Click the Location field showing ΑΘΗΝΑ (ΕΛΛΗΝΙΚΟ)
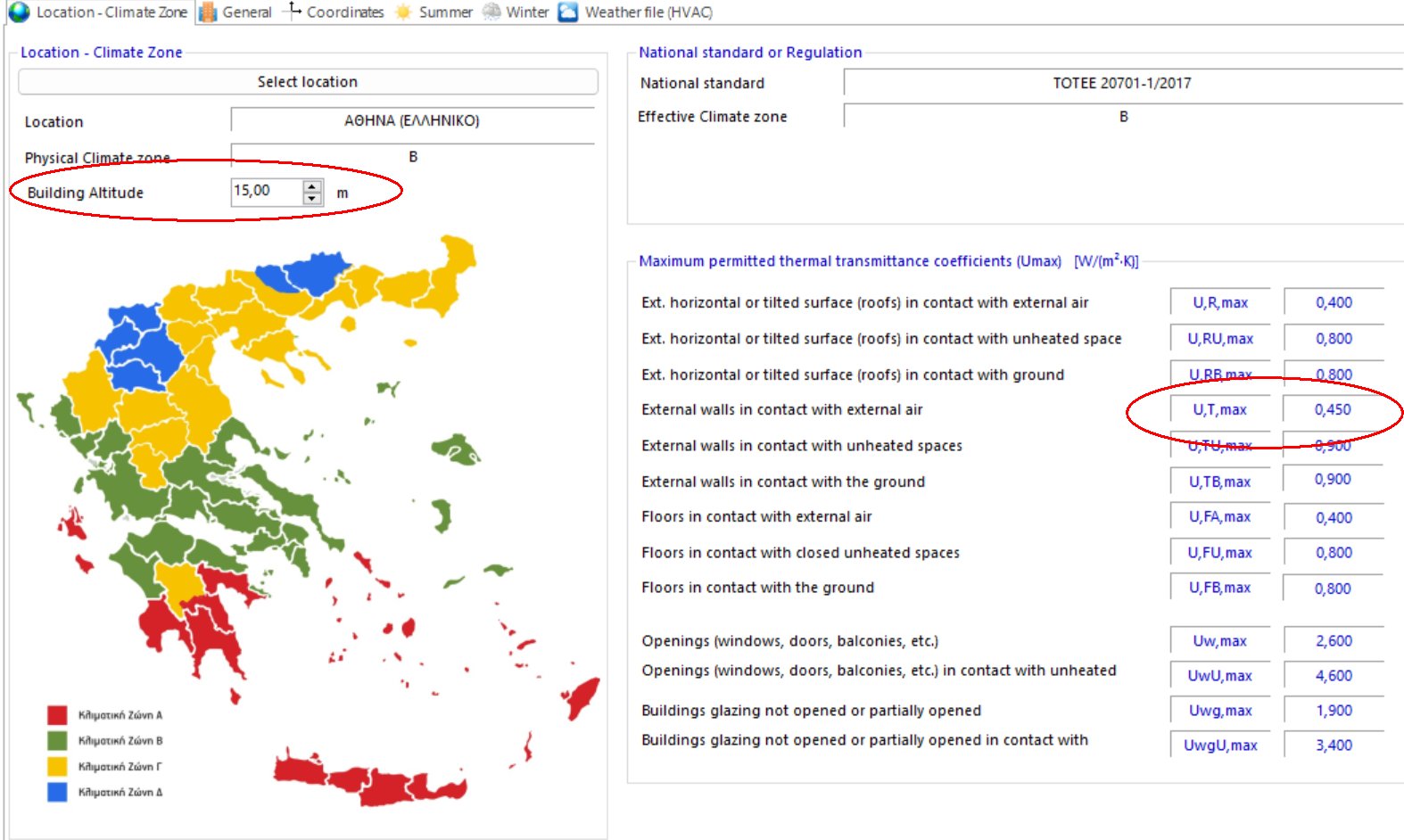The height and width of the screenshot is (840, 1404). pyautogui.click(x=412, y=120)
